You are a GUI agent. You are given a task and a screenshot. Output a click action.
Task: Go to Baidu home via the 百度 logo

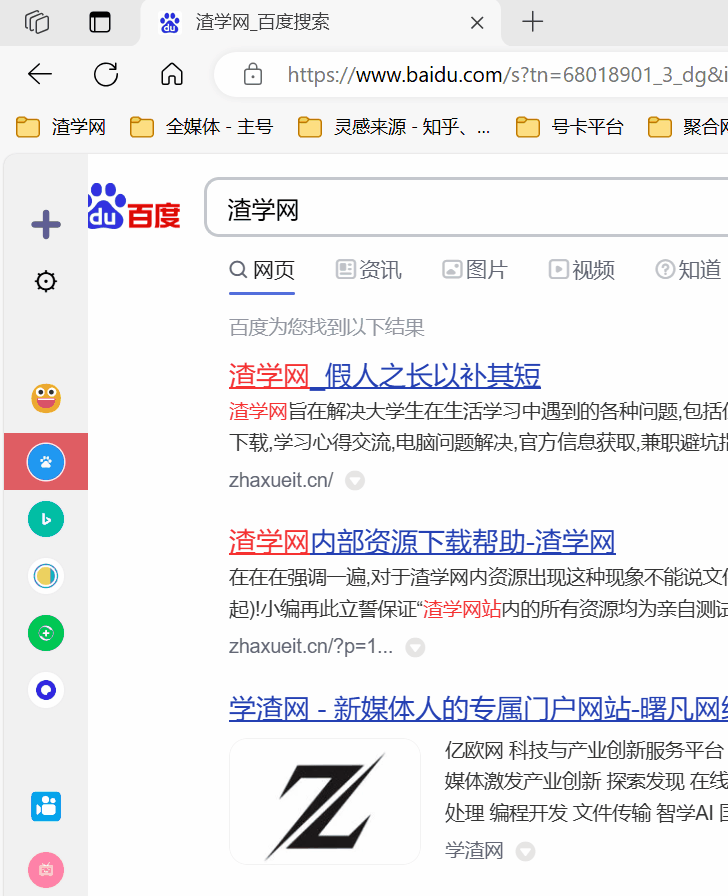[134, 207]
